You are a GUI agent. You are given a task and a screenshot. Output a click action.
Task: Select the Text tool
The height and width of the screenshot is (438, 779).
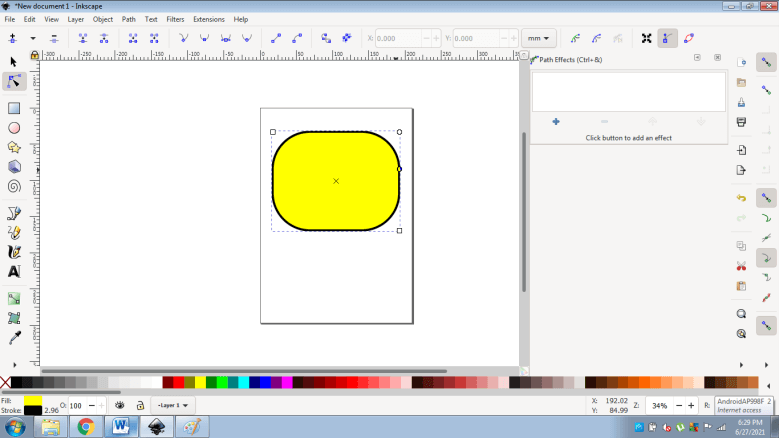click(x=14, y=272)
